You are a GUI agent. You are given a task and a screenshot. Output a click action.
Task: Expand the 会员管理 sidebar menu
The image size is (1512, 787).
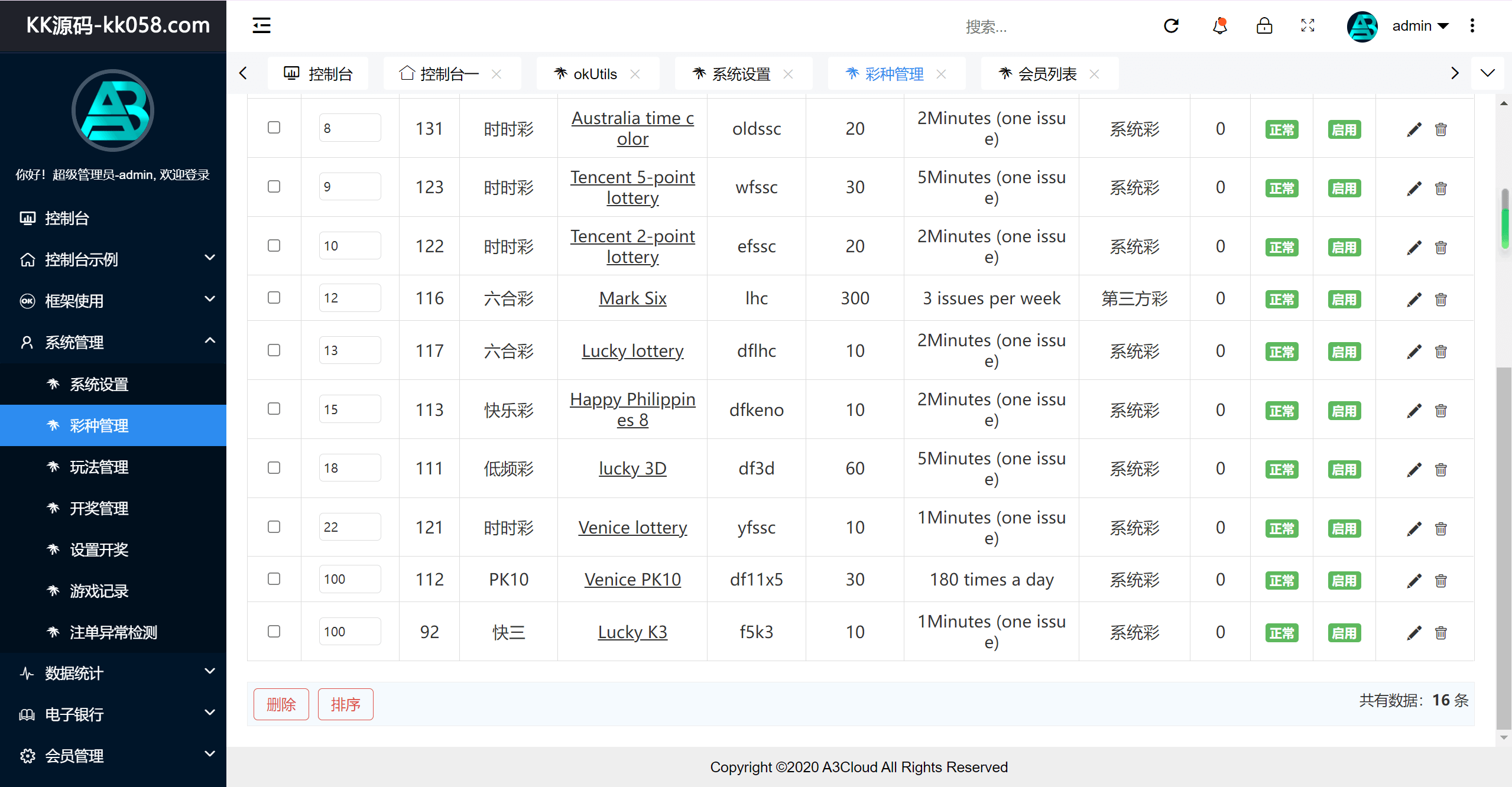[113, 756]
